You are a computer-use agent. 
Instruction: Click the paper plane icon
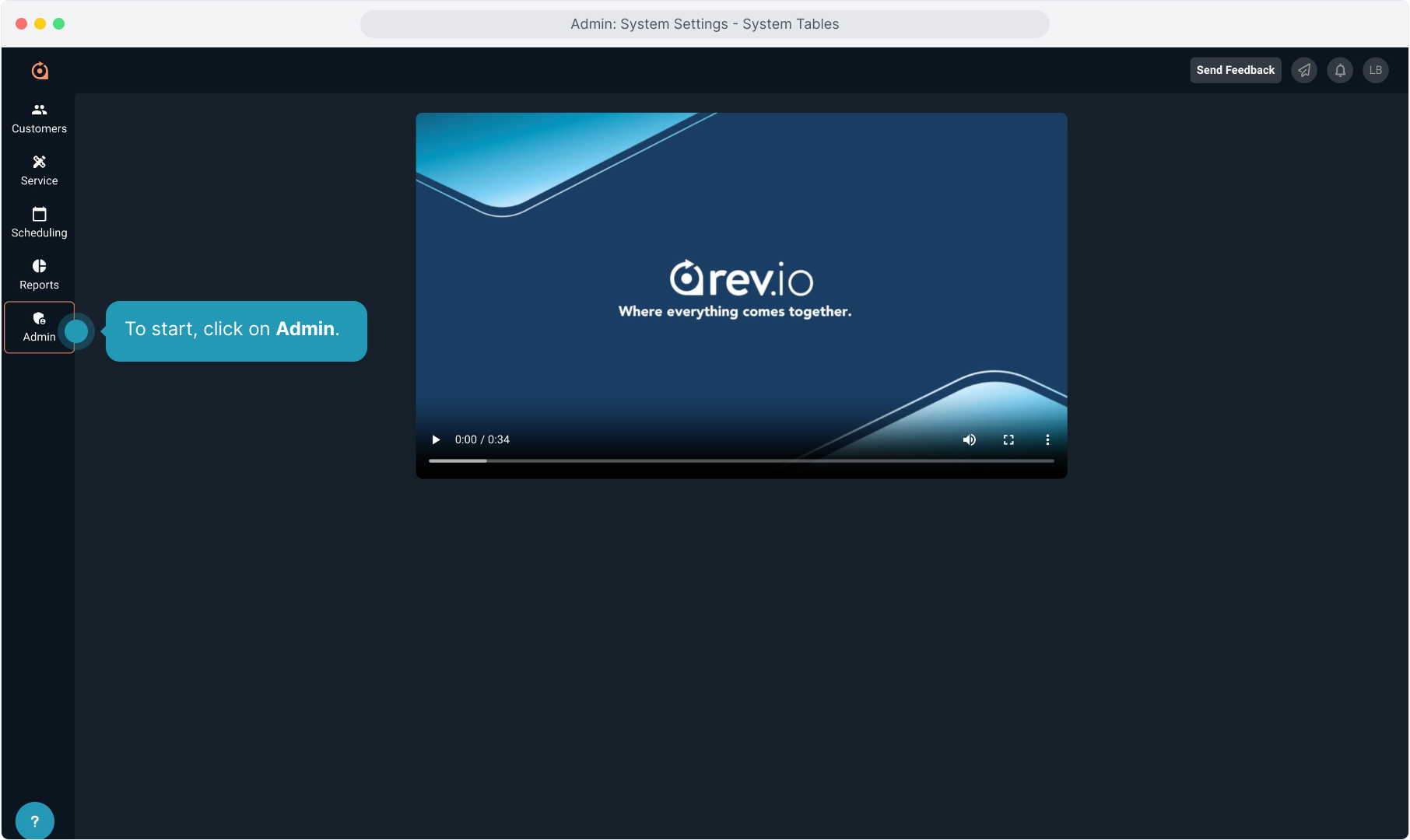(x=1304, y=70)
